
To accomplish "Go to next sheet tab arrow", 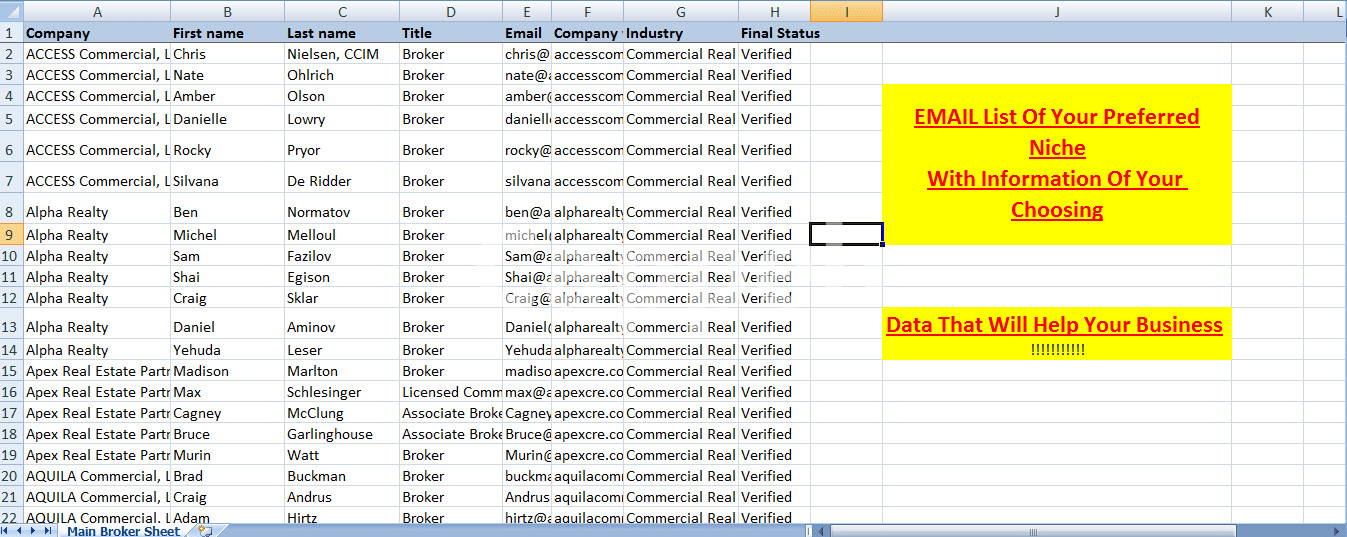I will [34, 531].
